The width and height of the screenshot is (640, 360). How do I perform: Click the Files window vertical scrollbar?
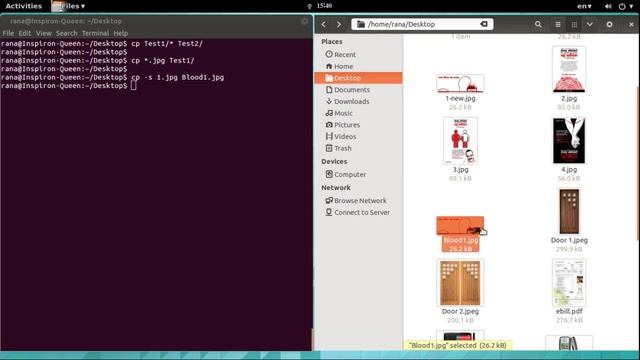tap(638, 163)
